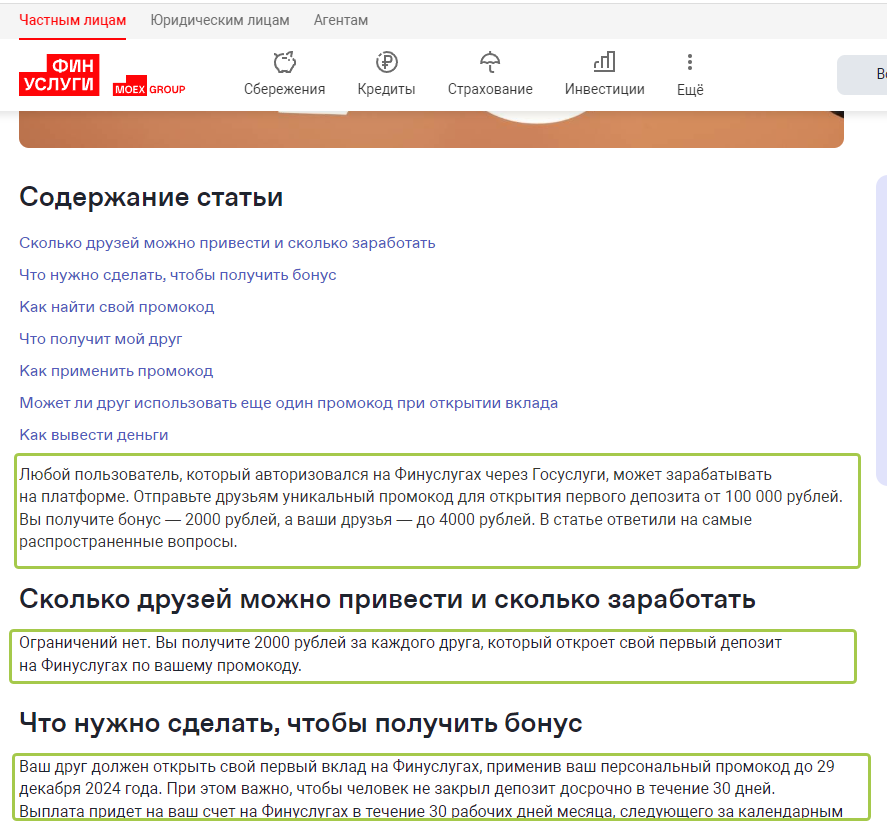Viewport: 887px width, 821px height.
Task: Click the 'Содержание статьи' heading
Action: [151, 197]
